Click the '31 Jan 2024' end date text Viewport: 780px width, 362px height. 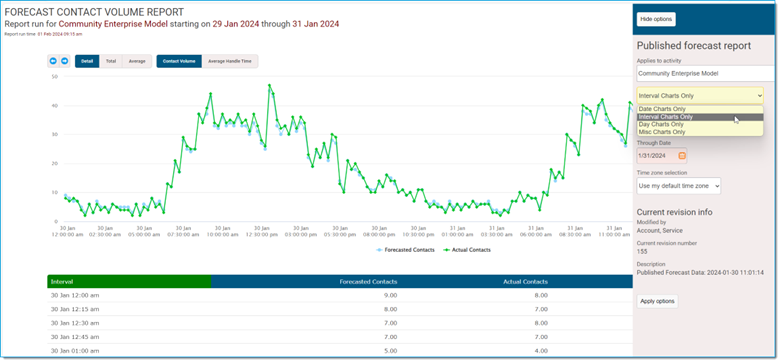pos(316,24)
